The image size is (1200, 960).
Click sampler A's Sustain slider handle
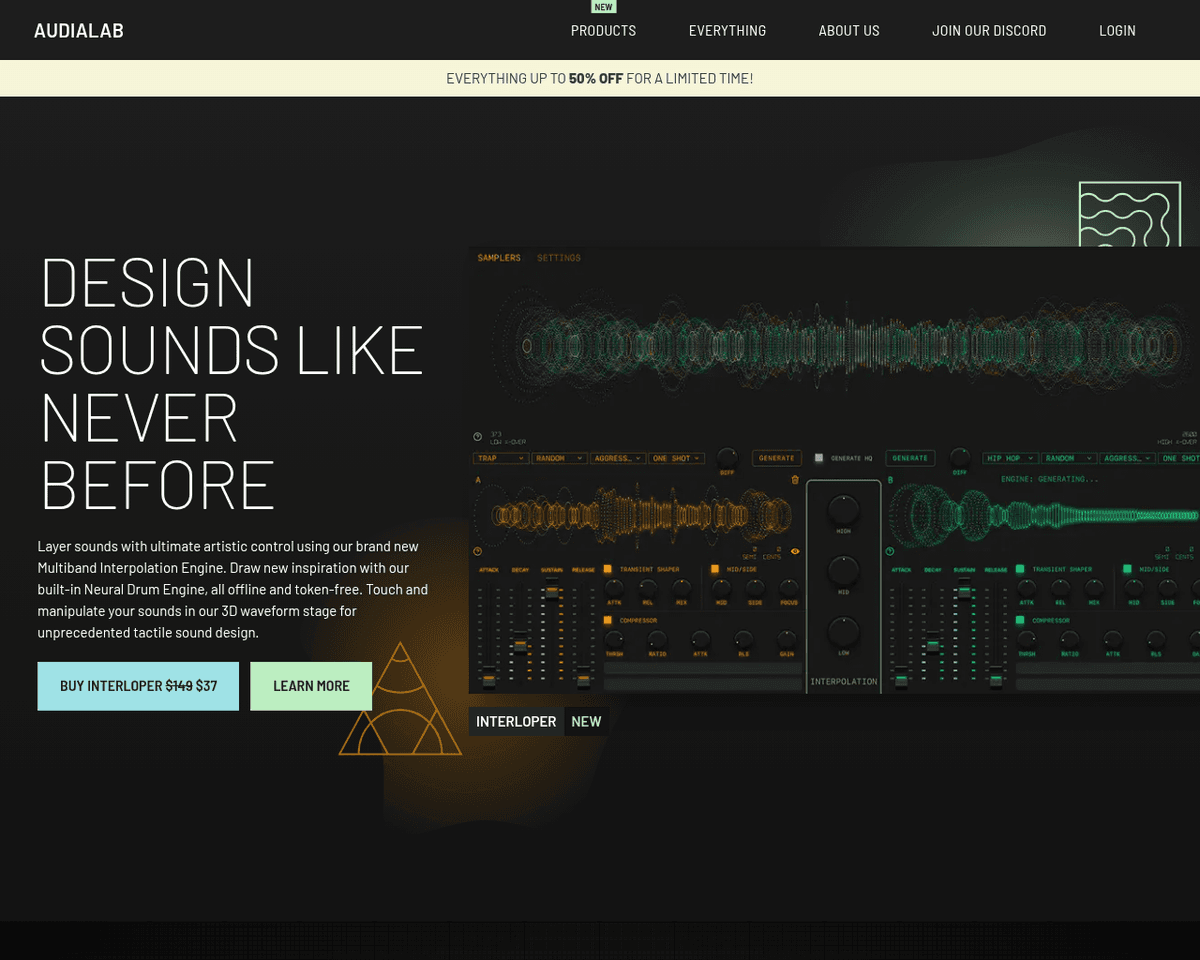[551, 591]
